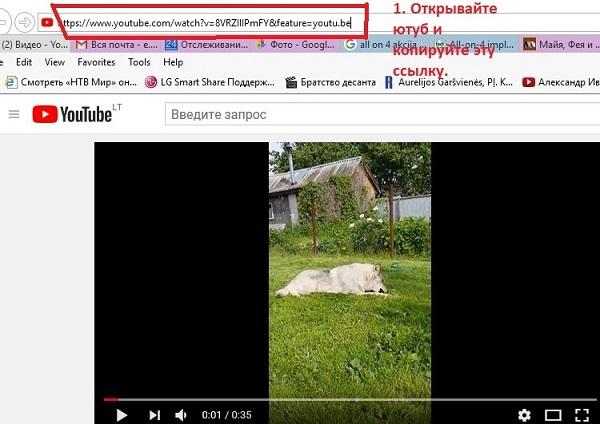The image size is (600, 424).
Task: Open the Help menu
Action: coord(173,62)
